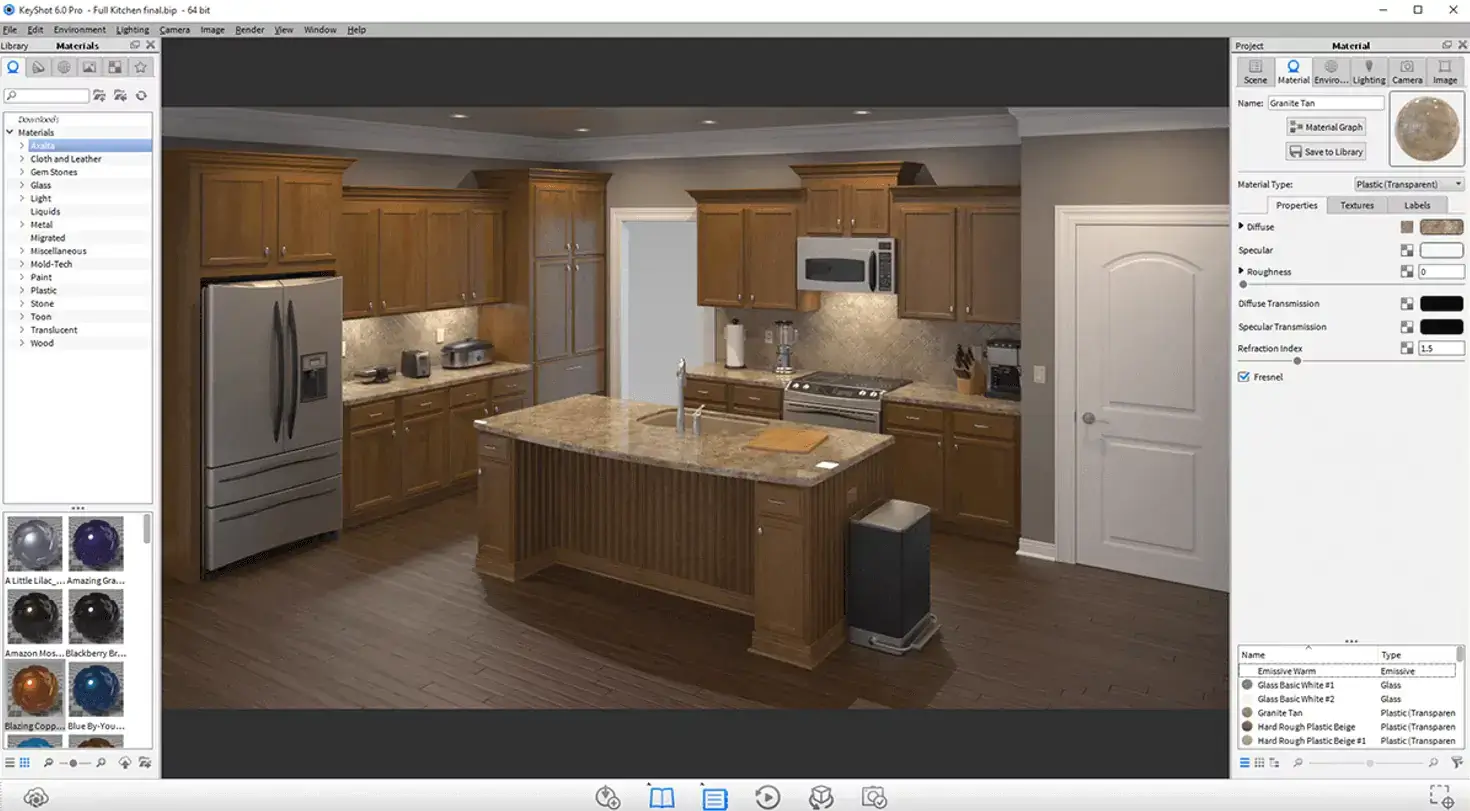
Task: Toggle the Library book icon in bottom toolbar
Action: (662, 797)
